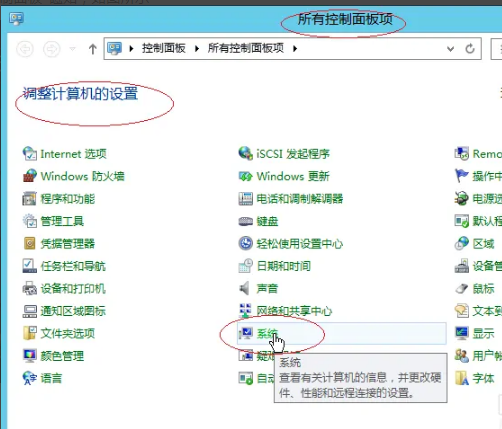Viewport: 502px width, 429px height.
Task: Open the Windows 防火墙 firewall icon
Action: (x=30, y=176)
